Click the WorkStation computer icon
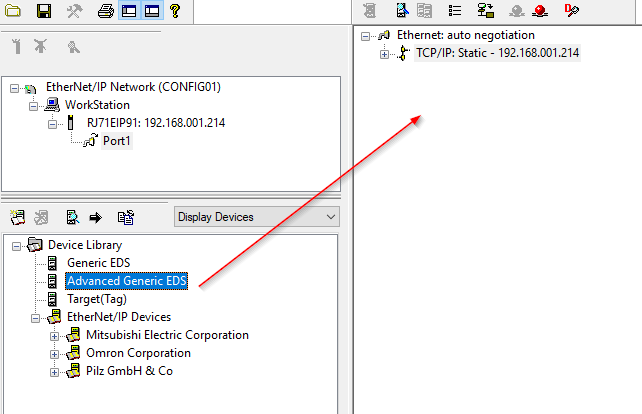The width and height of the screenshot is (642, 414). pyautogui.click(x=52, y=105)
